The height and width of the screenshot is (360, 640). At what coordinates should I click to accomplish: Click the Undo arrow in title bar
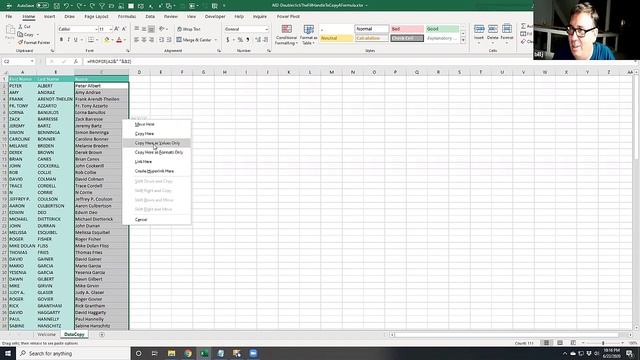pos(67,6)
